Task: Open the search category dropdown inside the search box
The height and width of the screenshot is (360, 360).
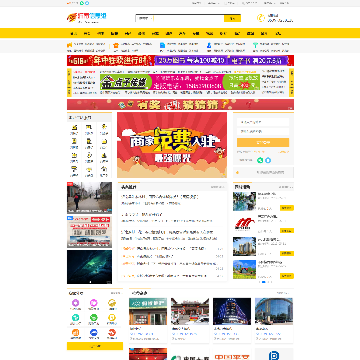Action: click(145, 18)
